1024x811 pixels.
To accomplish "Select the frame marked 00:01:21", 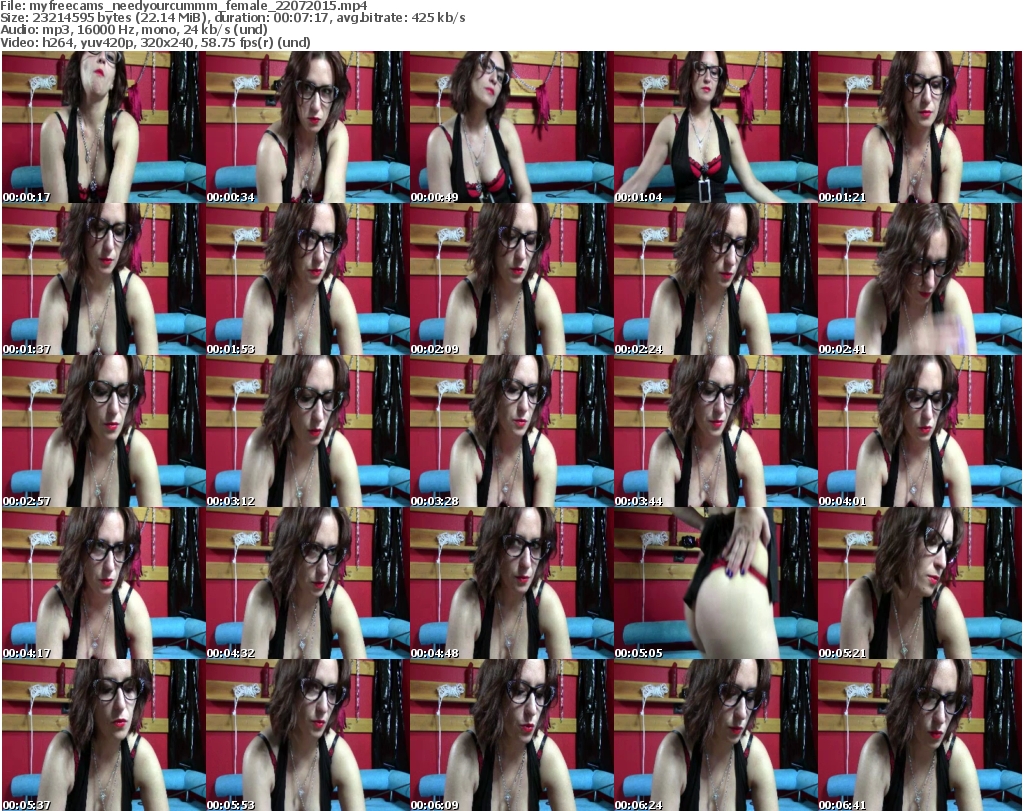I will pyautogui.click(x=920, y=127).
